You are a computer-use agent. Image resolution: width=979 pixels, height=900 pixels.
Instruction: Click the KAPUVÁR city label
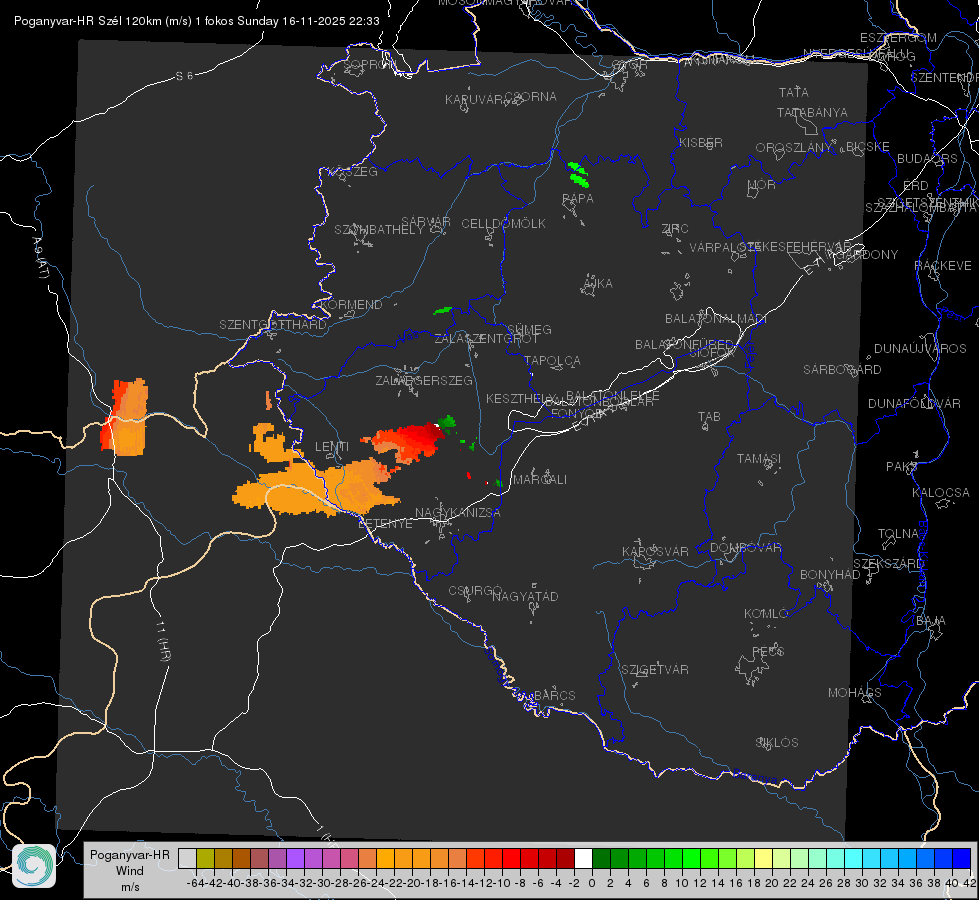(475, 100)
